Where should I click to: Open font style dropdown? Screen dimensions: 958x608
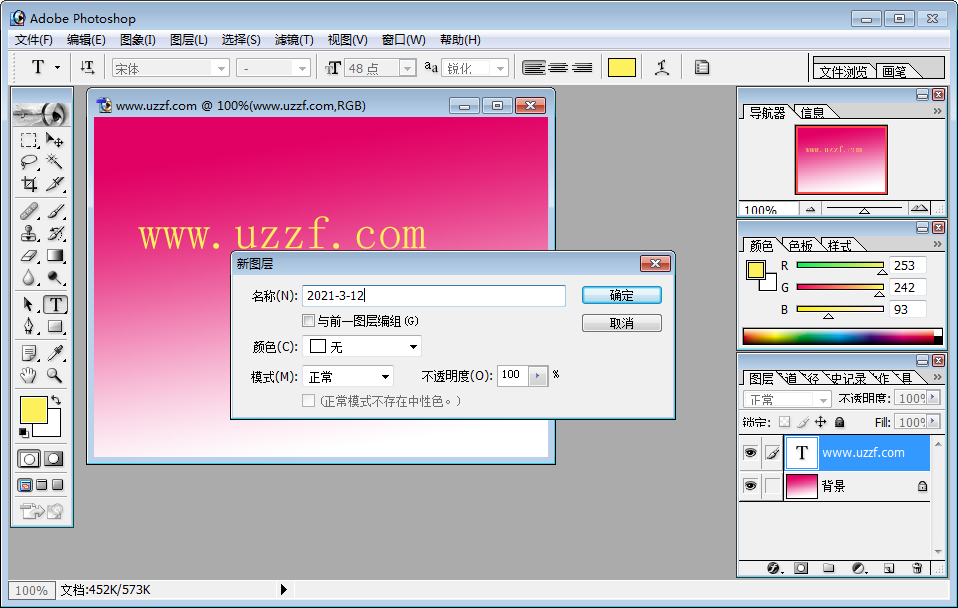(302, 68)
